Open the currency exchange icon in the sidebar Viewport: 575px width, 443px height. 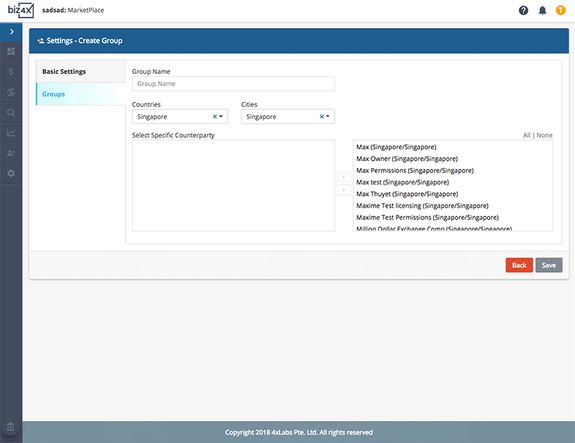coord(11,92)
